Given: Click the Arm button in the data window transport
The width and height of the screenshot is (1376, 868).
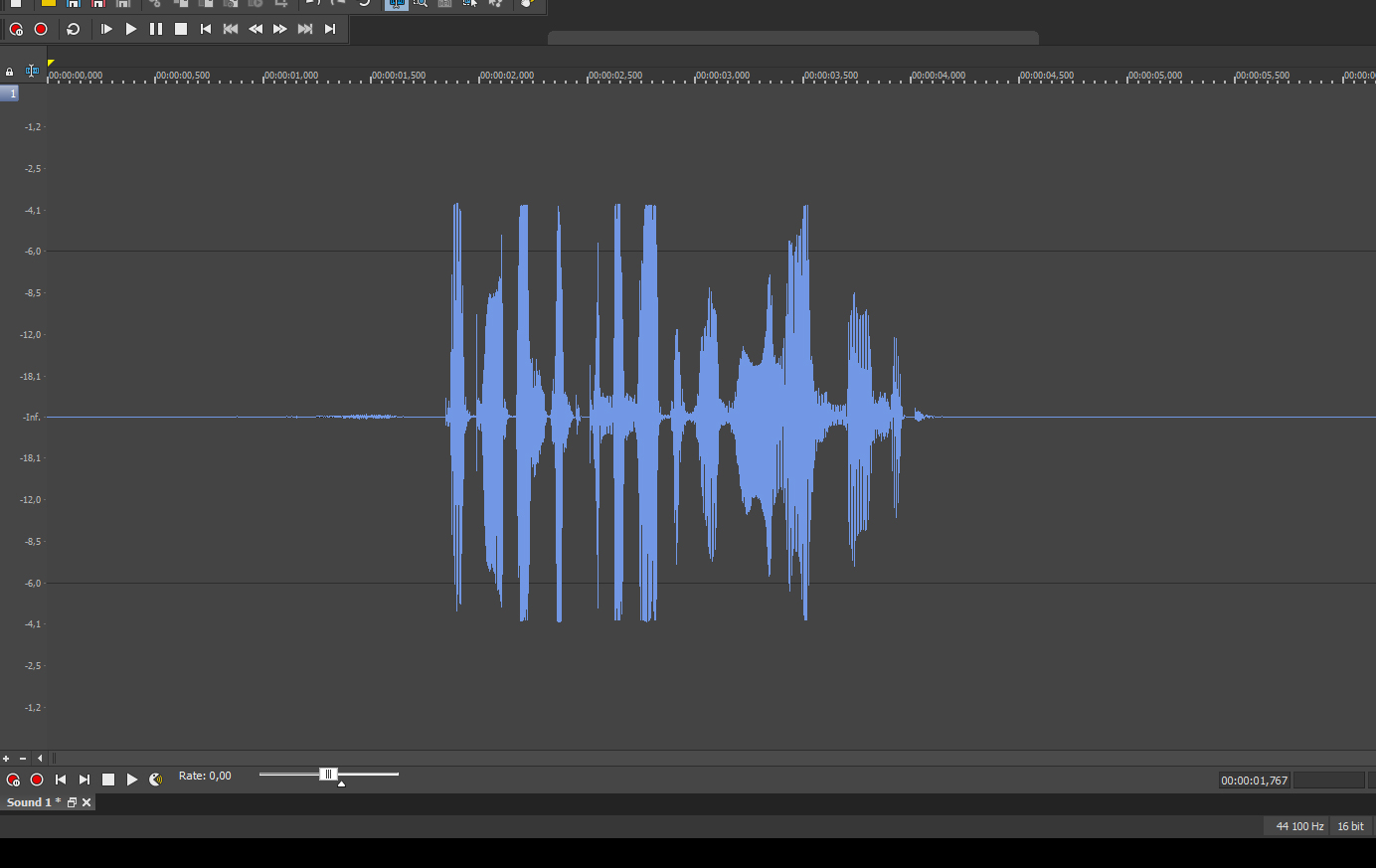Looking at the screenshot, I should [x=13, y=781].
